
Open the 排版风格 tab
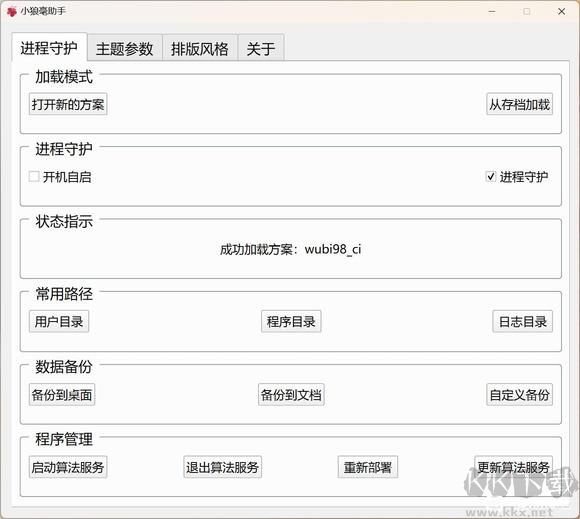coord(200,48)
